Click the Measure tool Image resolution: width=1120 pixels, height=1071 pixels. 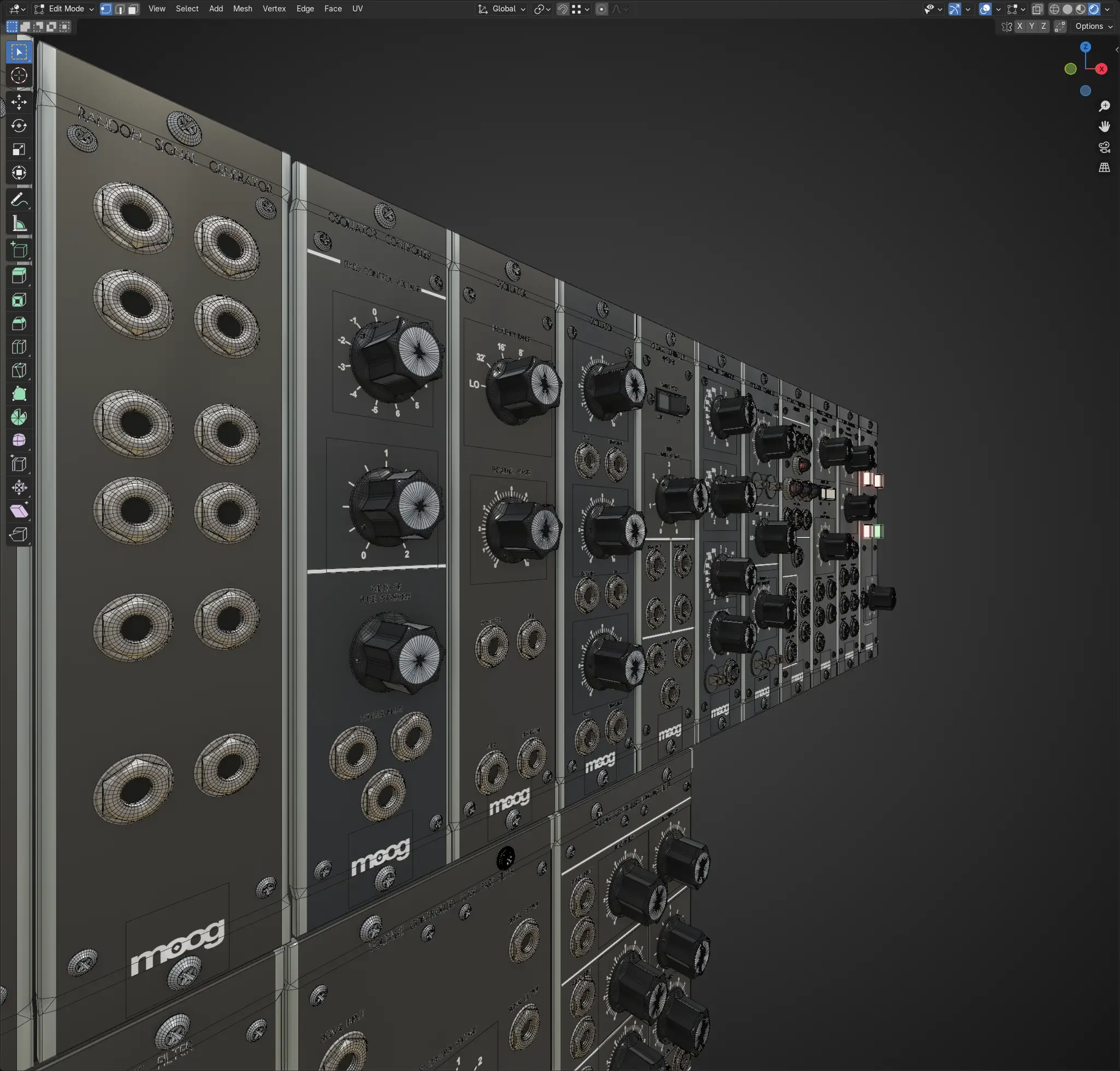(x=19, y=224)
